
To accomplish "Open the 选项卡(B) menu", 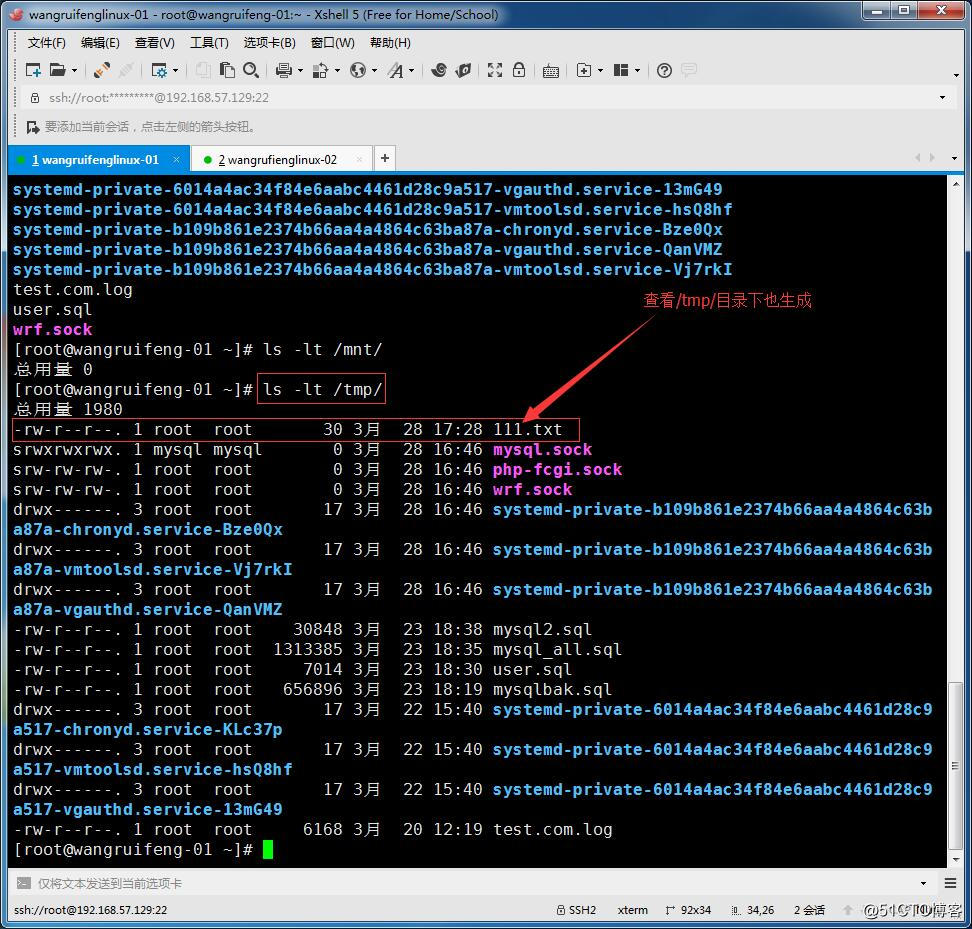I will click(x=269, y=43).
